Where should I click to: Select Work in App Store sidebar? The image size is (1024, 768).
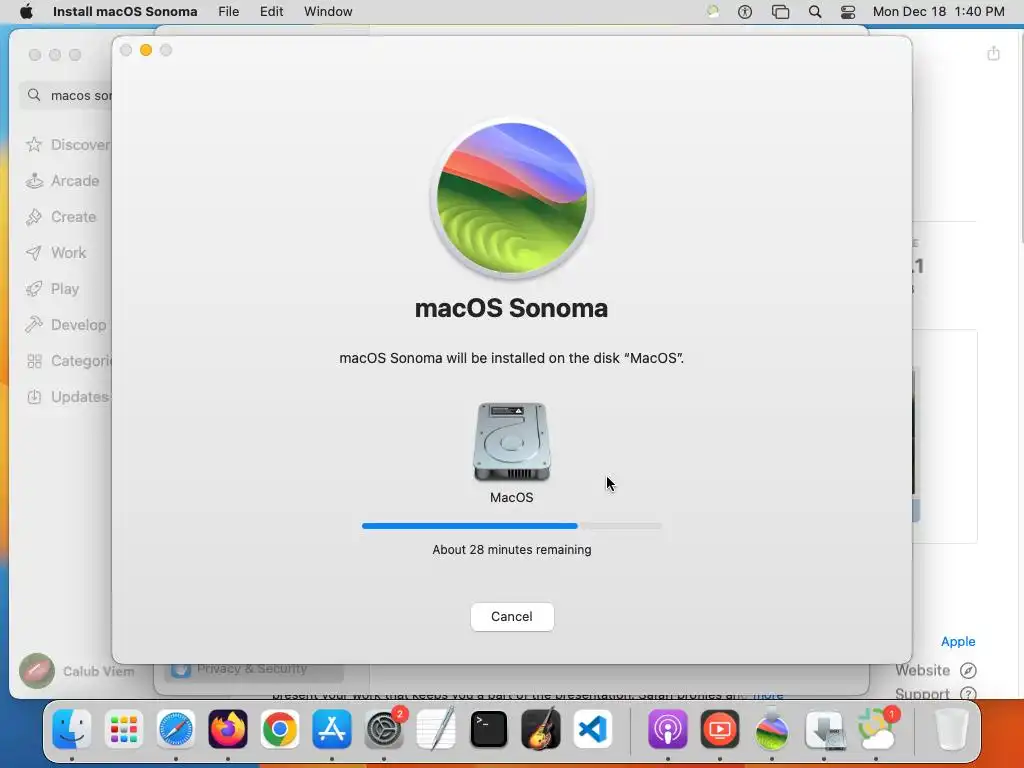[x=56, y=253]
